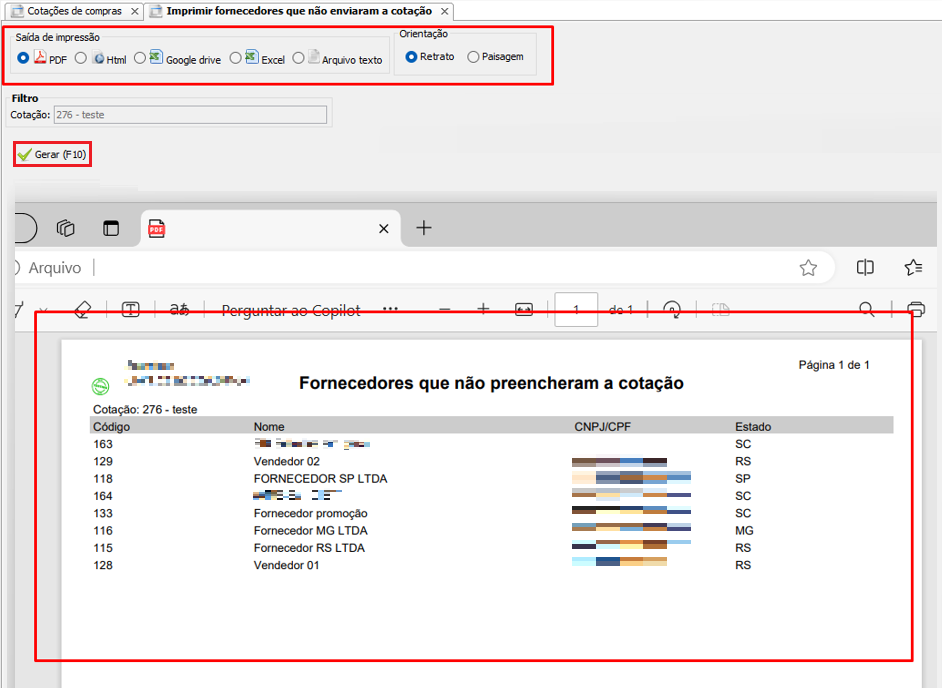Open the browser split screen icon
Viewport: 942px width, 688px height.
click(x=865, y=268)
